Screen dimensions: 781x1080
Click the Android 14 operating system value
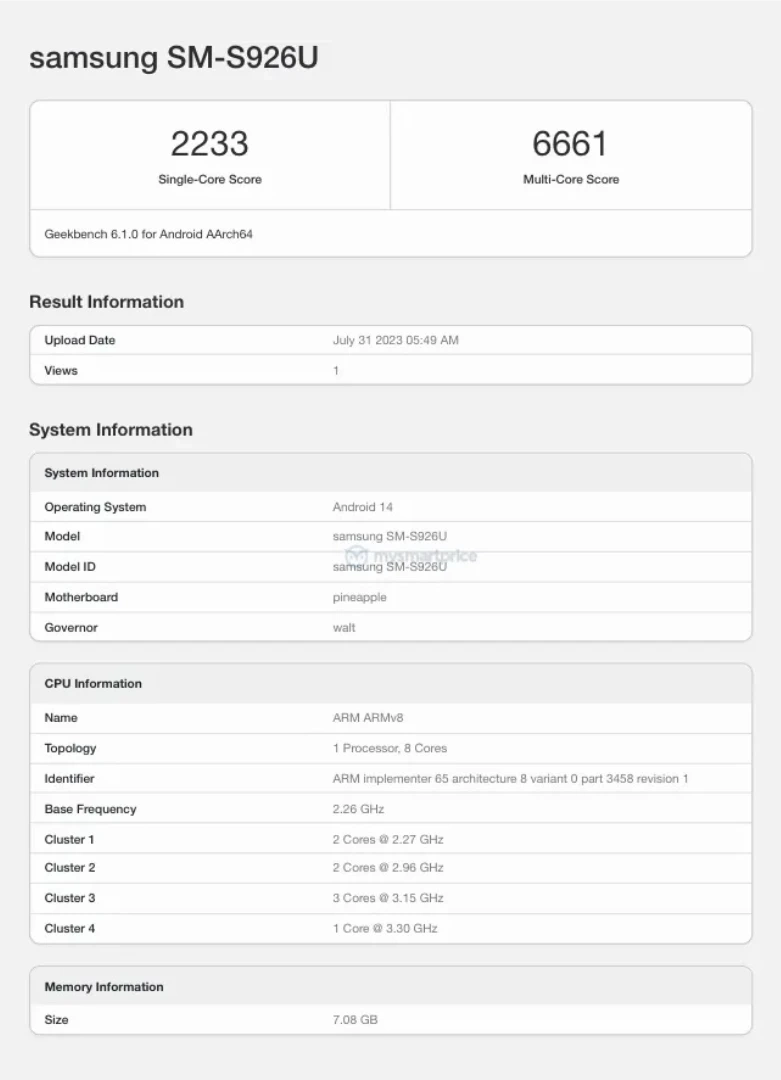coord(362,507)
